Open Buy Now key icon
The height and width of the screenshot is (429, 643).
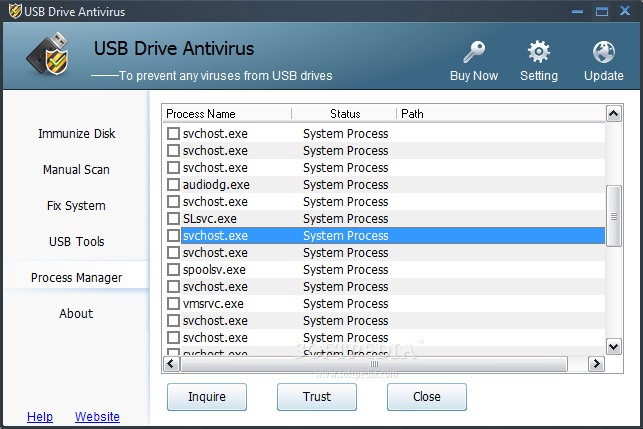pos(474,52)
